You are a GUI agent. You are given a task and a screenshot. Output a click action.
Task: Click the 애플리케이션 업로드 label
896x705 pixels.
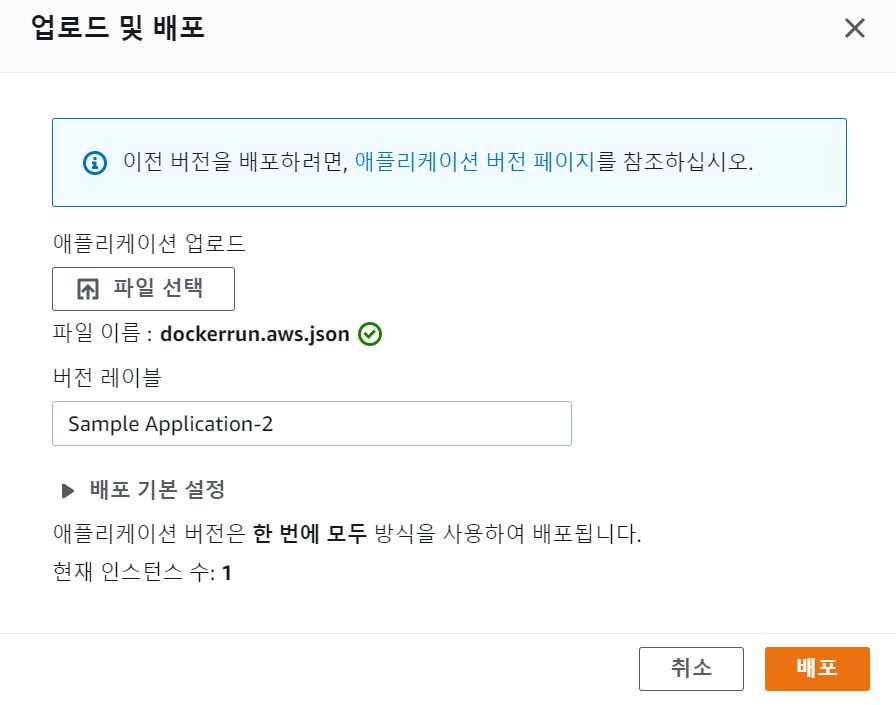coord(149,243)
